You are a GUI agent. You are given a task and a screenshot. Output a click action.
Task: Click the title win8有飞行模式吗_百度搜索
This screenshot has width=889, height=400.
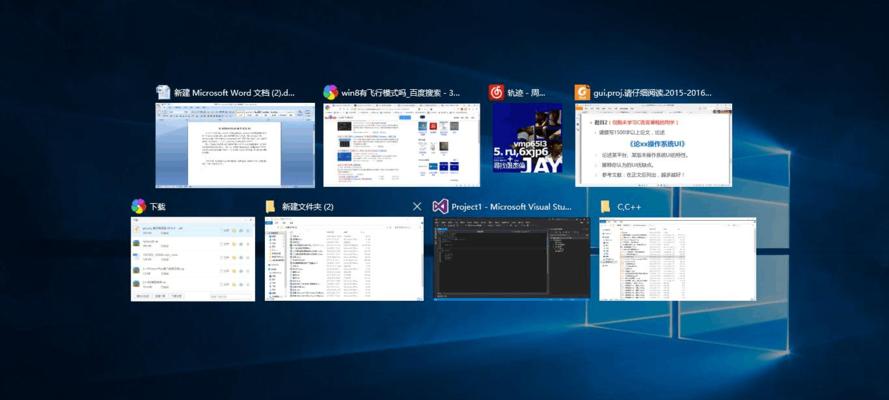pyautogui.click(x=400, y=93)
